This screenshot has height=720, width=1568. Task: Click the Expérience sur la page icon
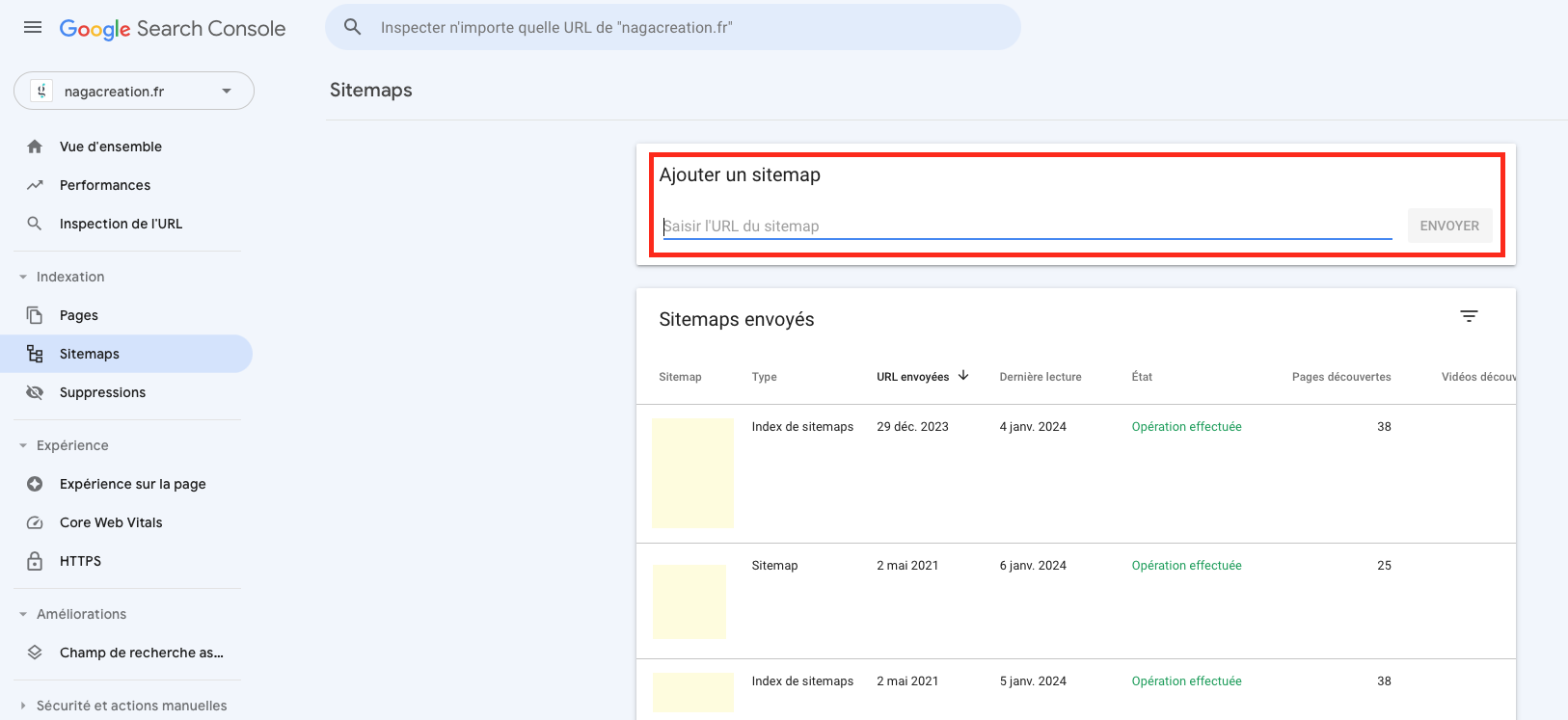pos(35,484)
